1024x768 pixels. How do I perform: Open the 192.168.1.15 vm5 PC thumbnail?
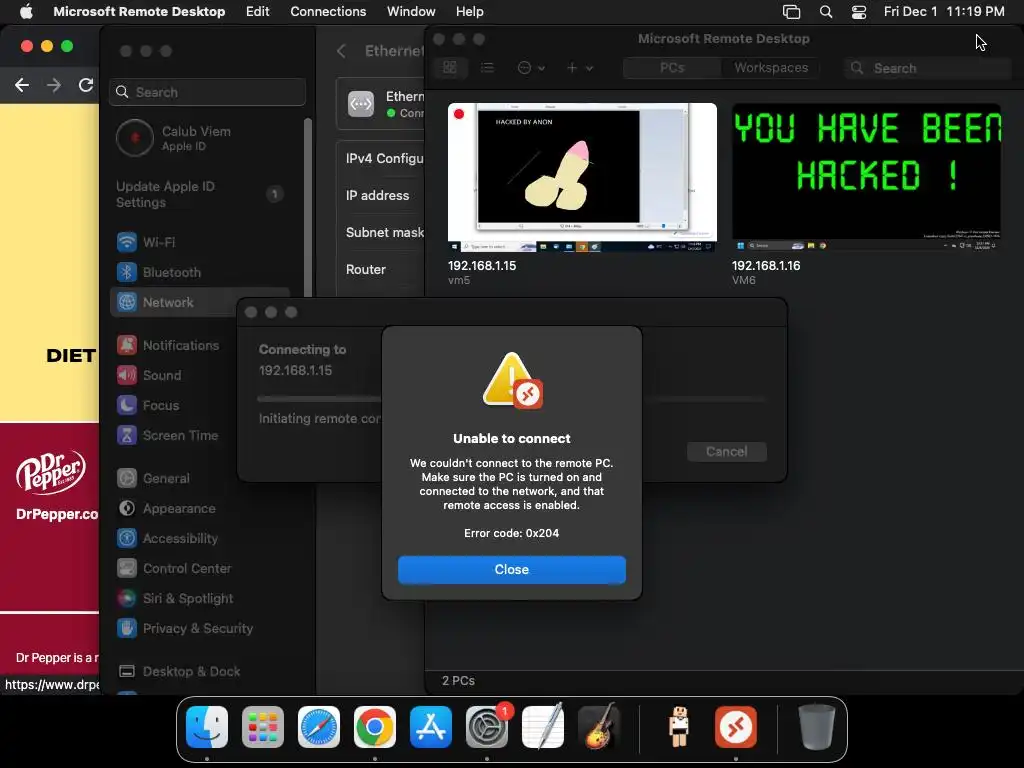coord(581,178)
